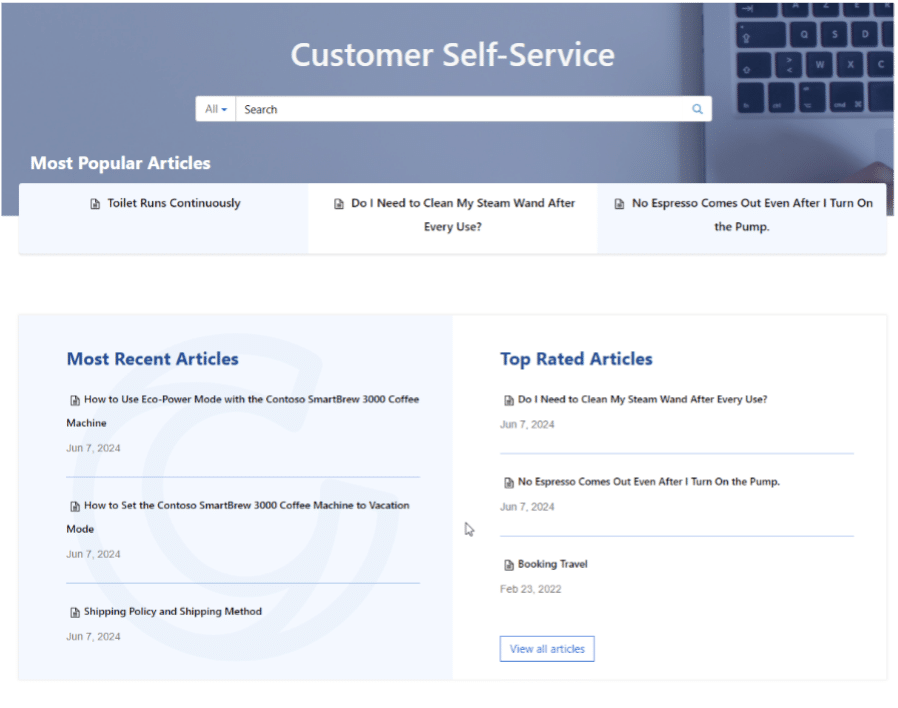Screen dimensions: 898x708
Task: Click document icon beside Vacation Mode article
Action: (x=74, y=506)
